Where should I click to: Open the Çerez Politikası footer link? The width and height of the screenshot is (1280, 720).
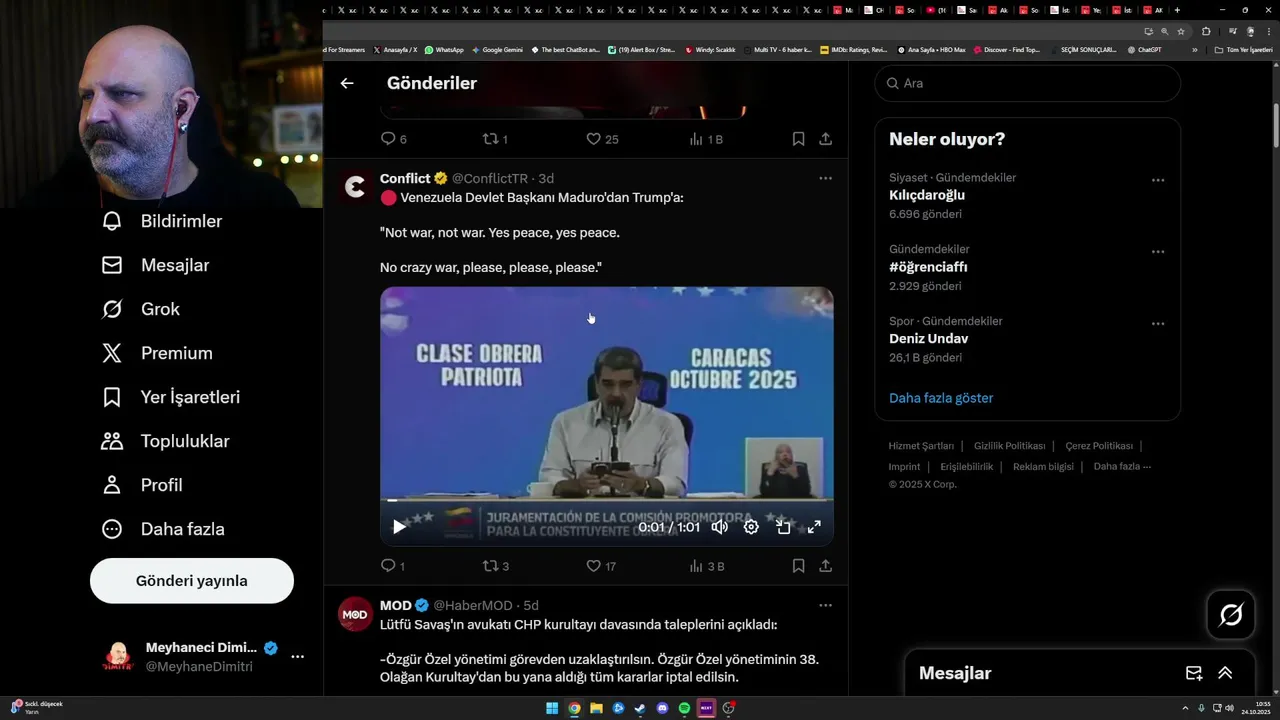pos(1099,446)
